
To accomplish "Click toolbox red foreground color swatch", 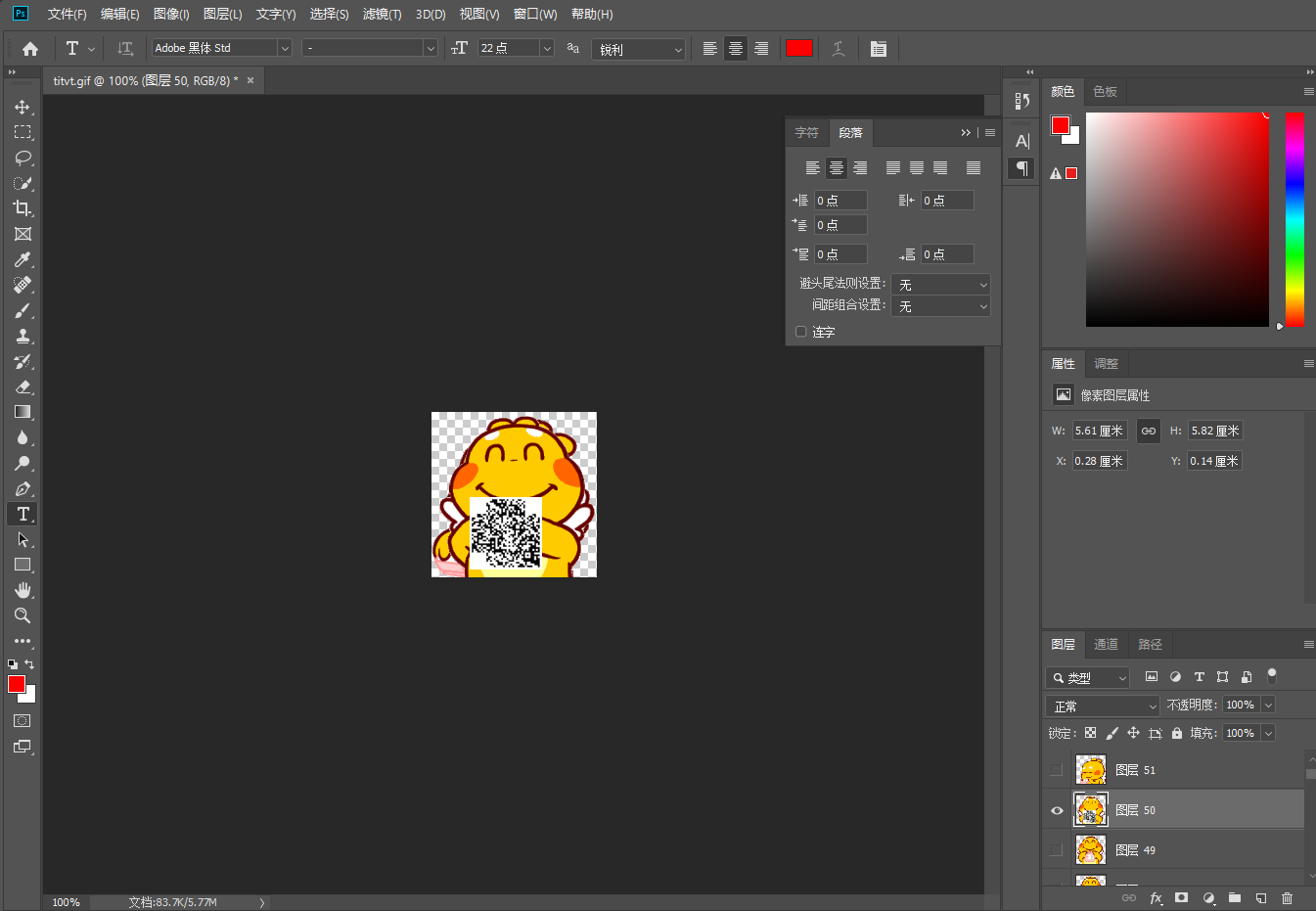I will coord(17,684).
